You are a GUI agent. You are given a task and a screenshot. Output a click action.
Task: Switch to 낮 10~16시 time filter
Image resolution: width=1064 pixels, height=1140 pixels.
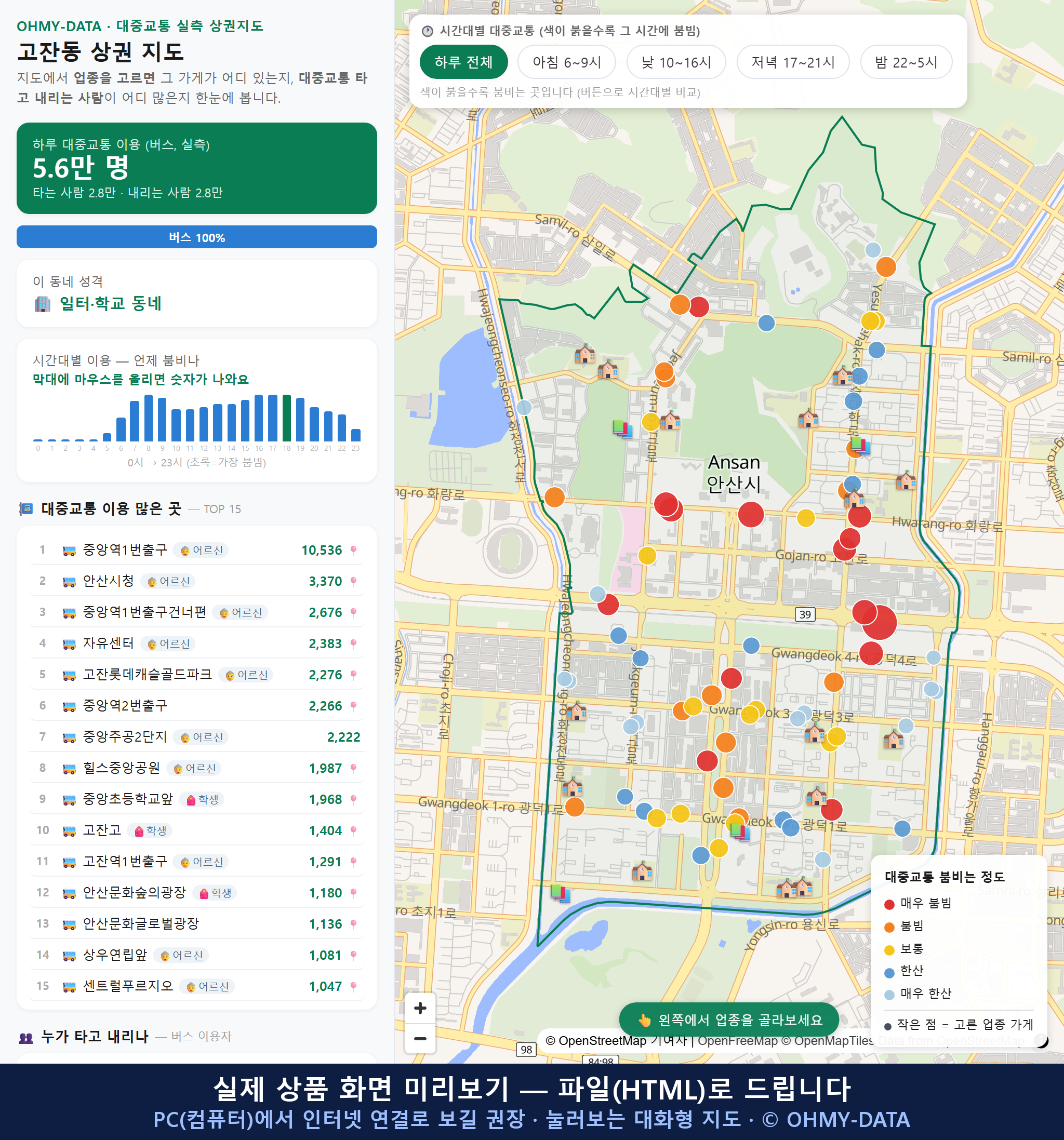[x=676, y=62]
